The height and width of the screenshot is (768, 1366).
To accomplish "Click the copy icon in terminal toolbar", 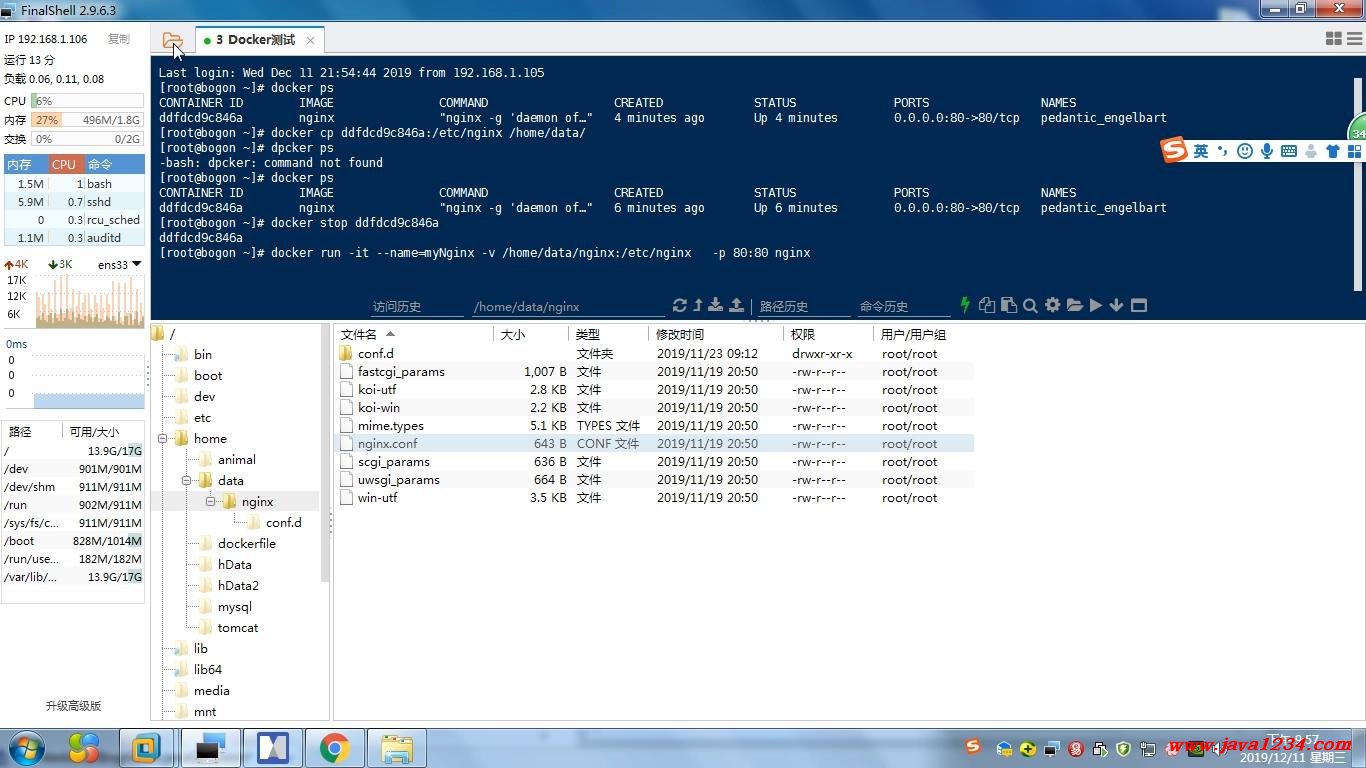I will 987,305.
